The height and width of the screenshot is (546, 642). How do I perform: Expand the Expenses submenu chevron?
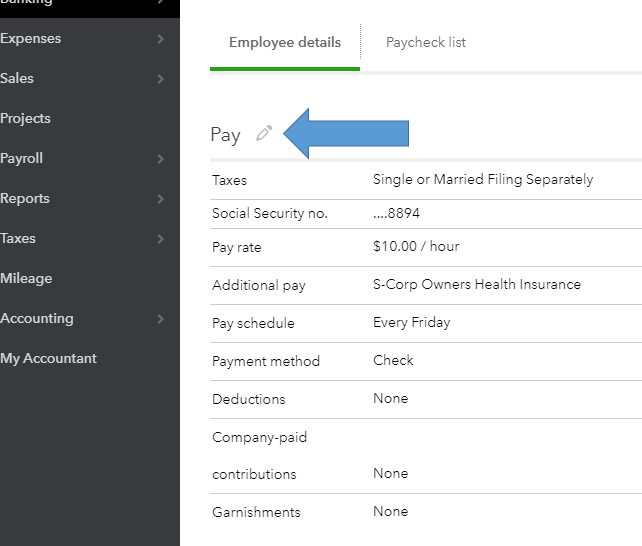click(161, 39)
